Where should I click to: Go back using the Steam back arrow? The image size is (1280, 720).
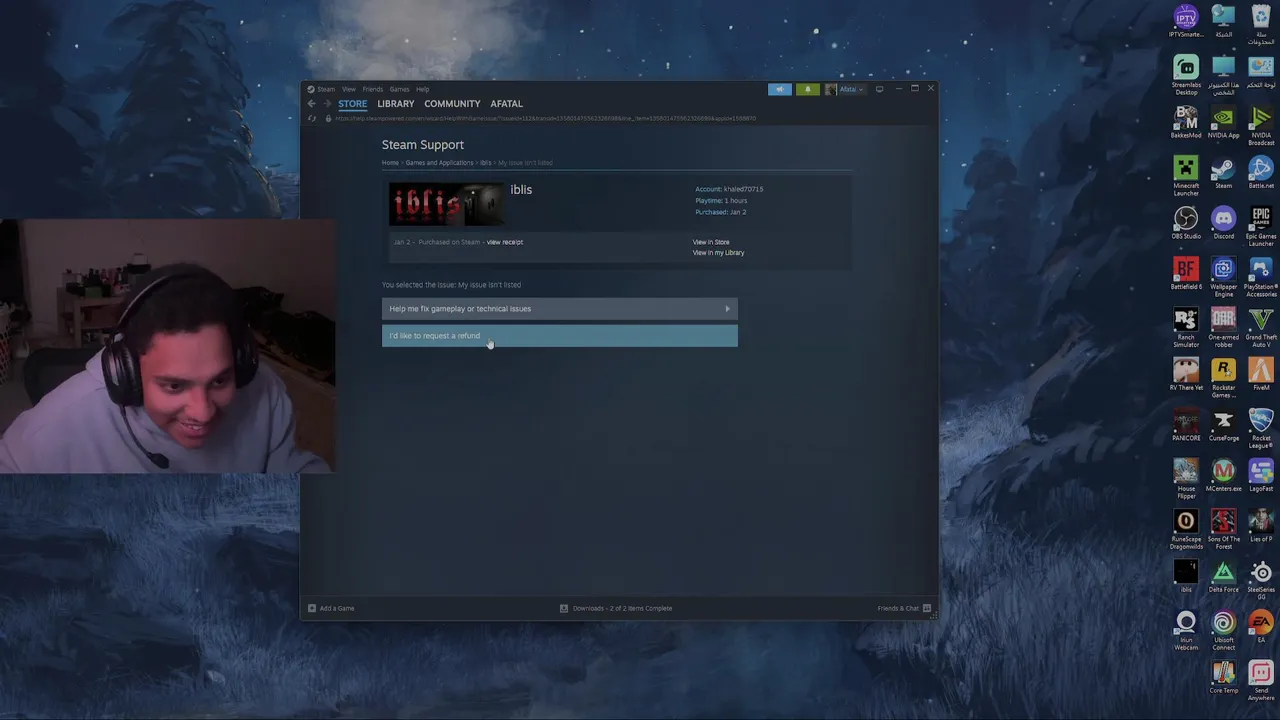tap(312, 104)
